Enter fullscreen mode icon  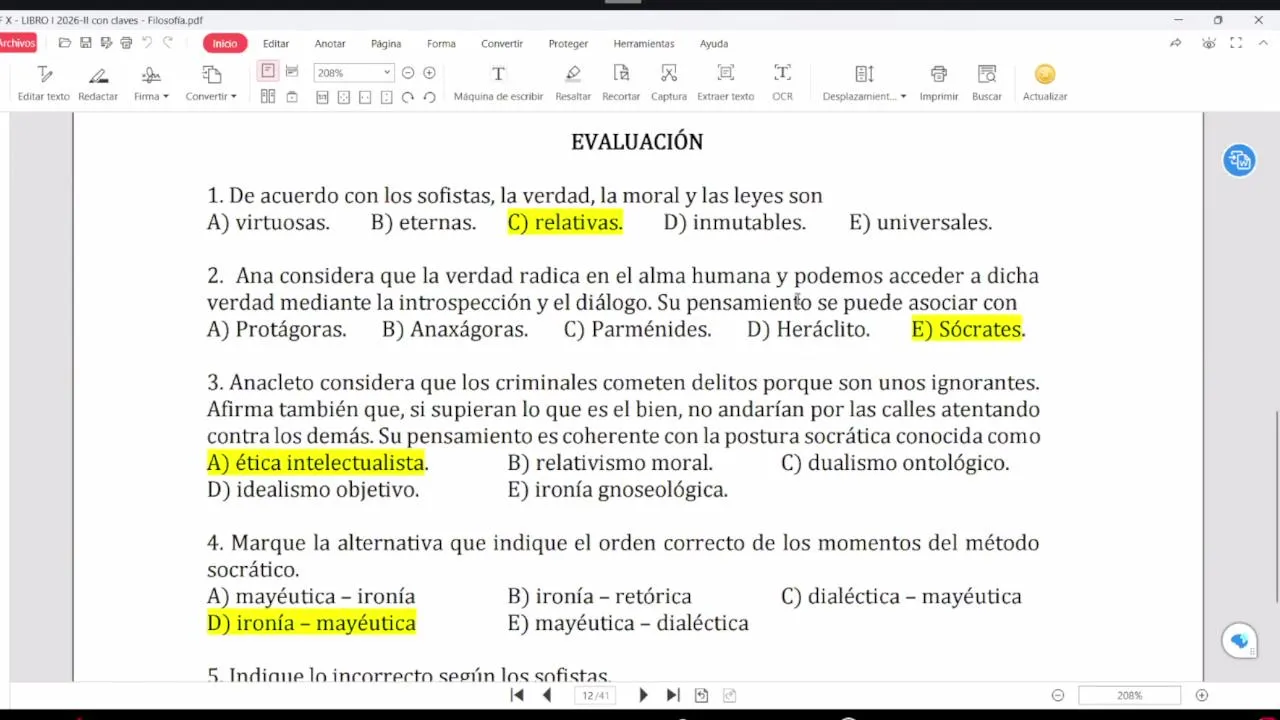1236,43
